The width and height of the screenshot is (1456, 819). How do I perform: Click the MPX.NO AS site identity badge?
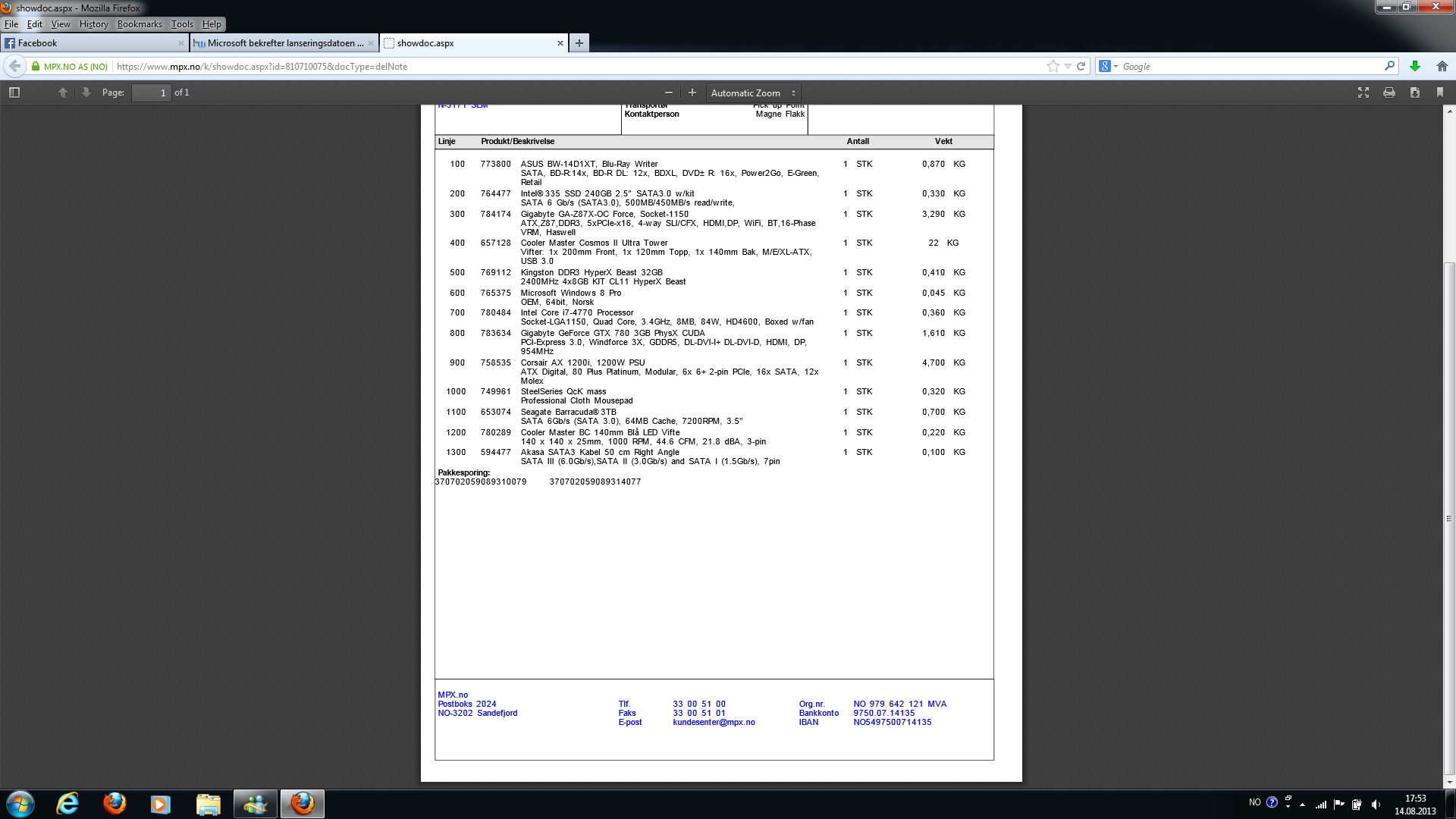(x=69, y=67)
